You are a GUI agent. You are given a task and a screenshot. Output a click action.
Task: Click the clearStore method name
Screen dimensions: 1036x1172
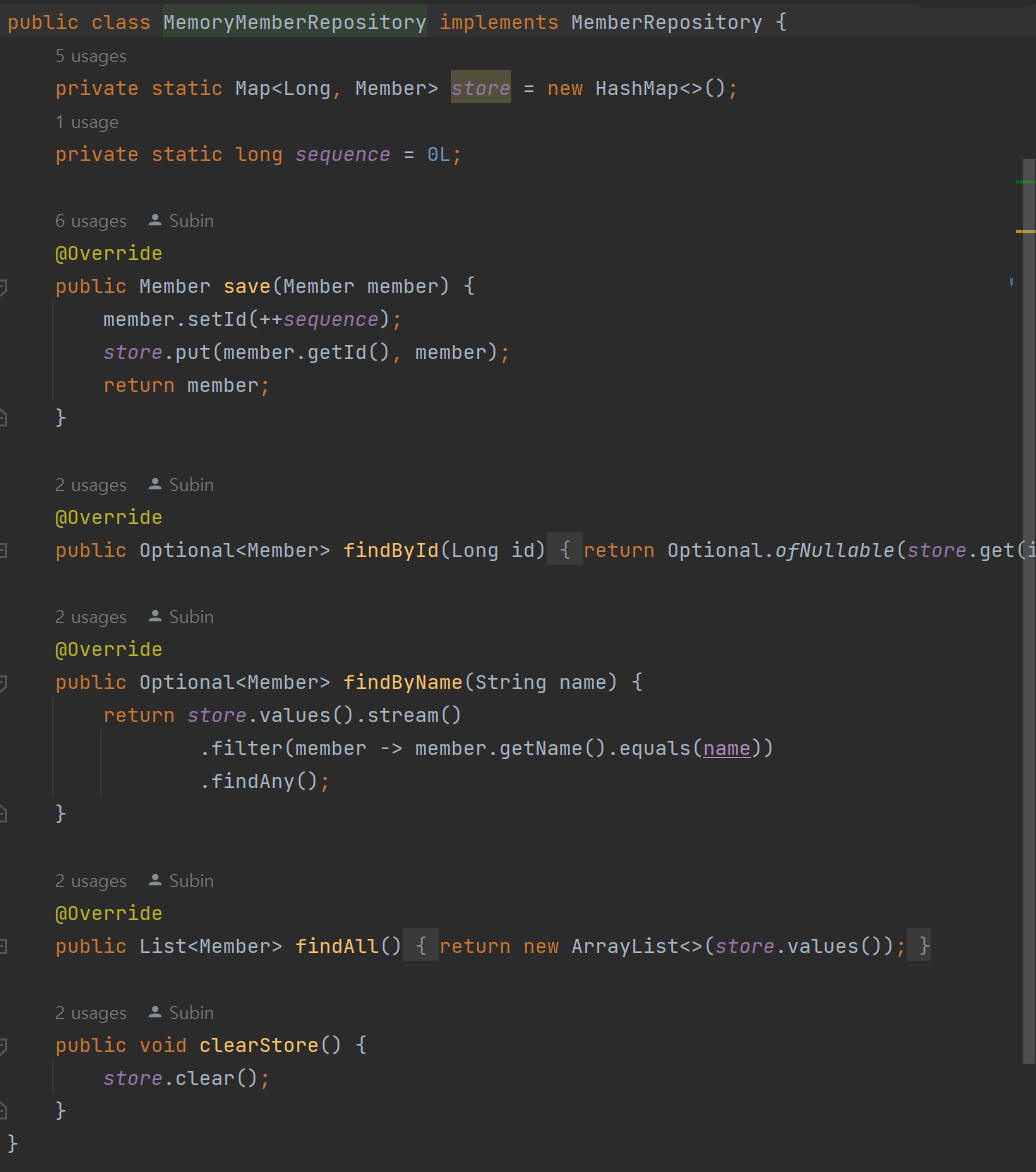pos(259,1045)
